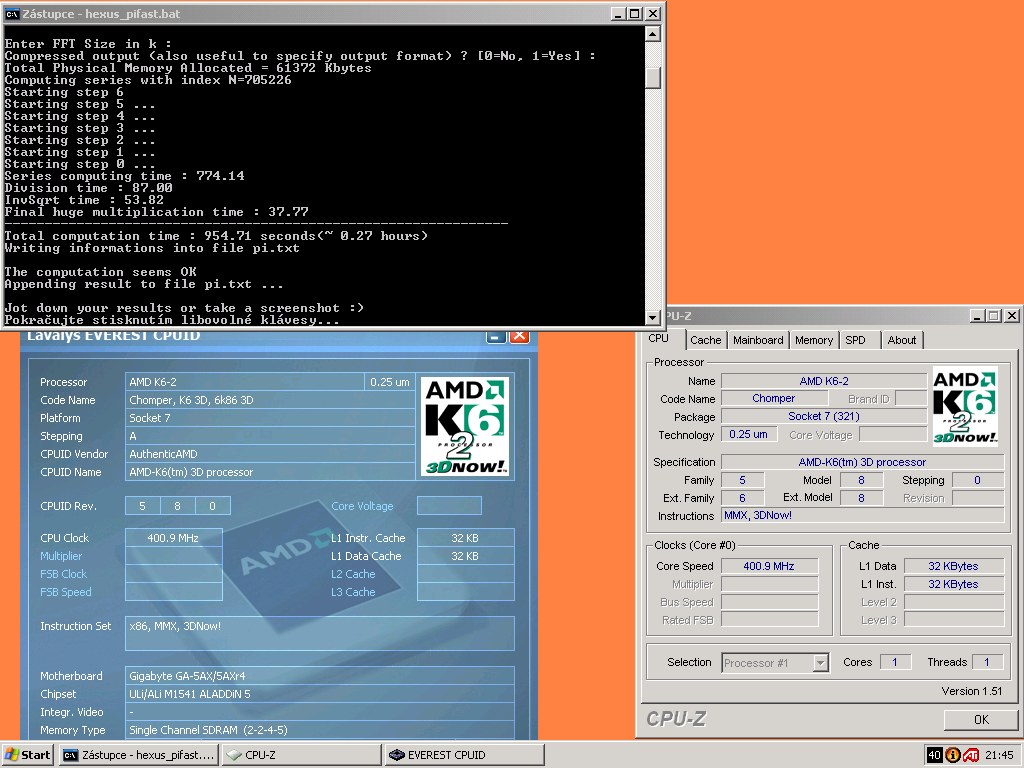Click OK button in CPU-Z

981,720
